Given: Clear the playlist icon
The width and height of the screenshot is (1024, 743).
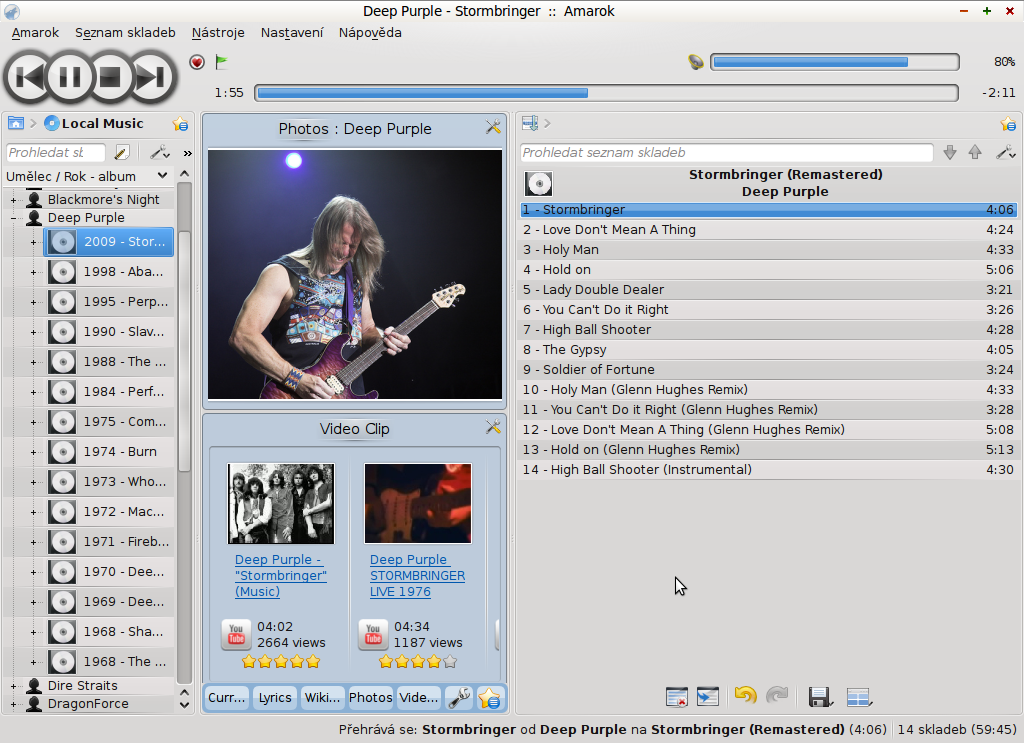Looking at the screenshot, I should (677, 697).
